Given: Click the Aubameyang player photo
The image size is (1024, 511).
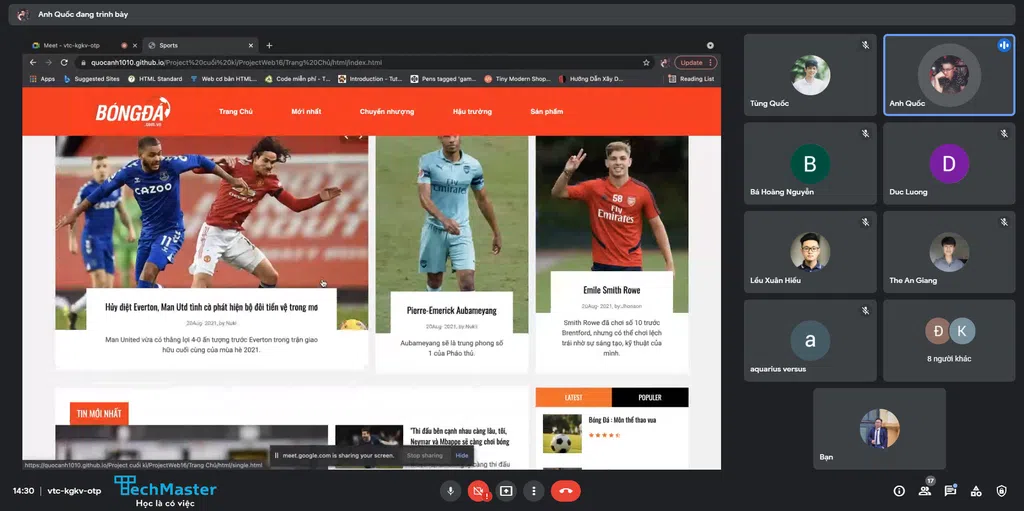Looking at the screenshot, I should click(452, 214).
